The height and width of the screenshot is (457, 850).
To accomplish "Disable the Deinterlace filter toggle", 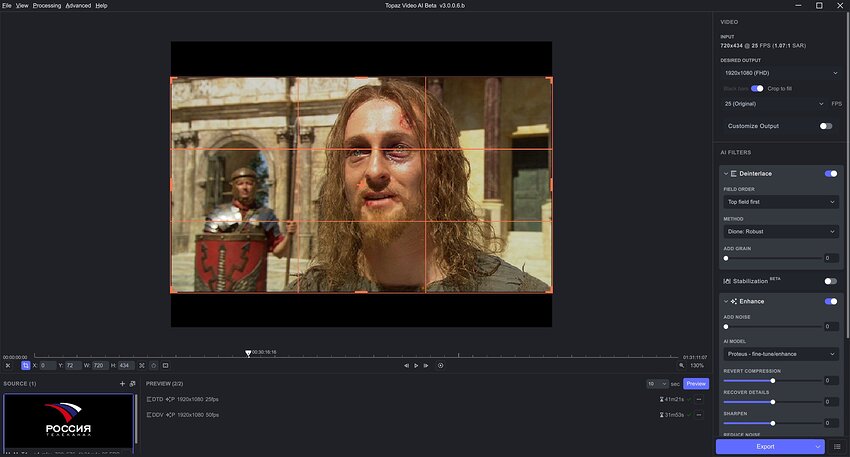I will coord(830,173).
